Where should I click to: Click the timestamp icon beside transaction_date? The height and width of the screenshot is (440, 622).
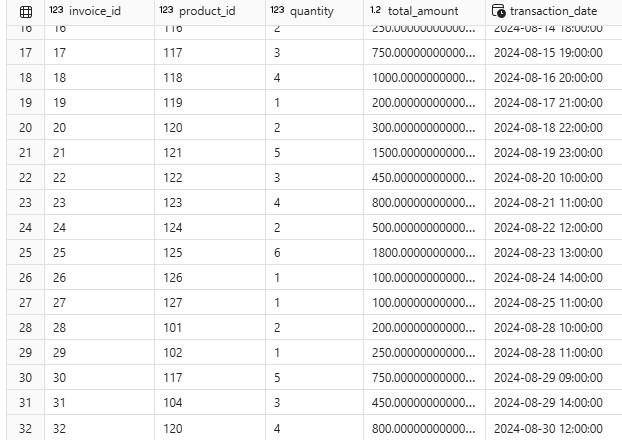(x=499, y=11)
